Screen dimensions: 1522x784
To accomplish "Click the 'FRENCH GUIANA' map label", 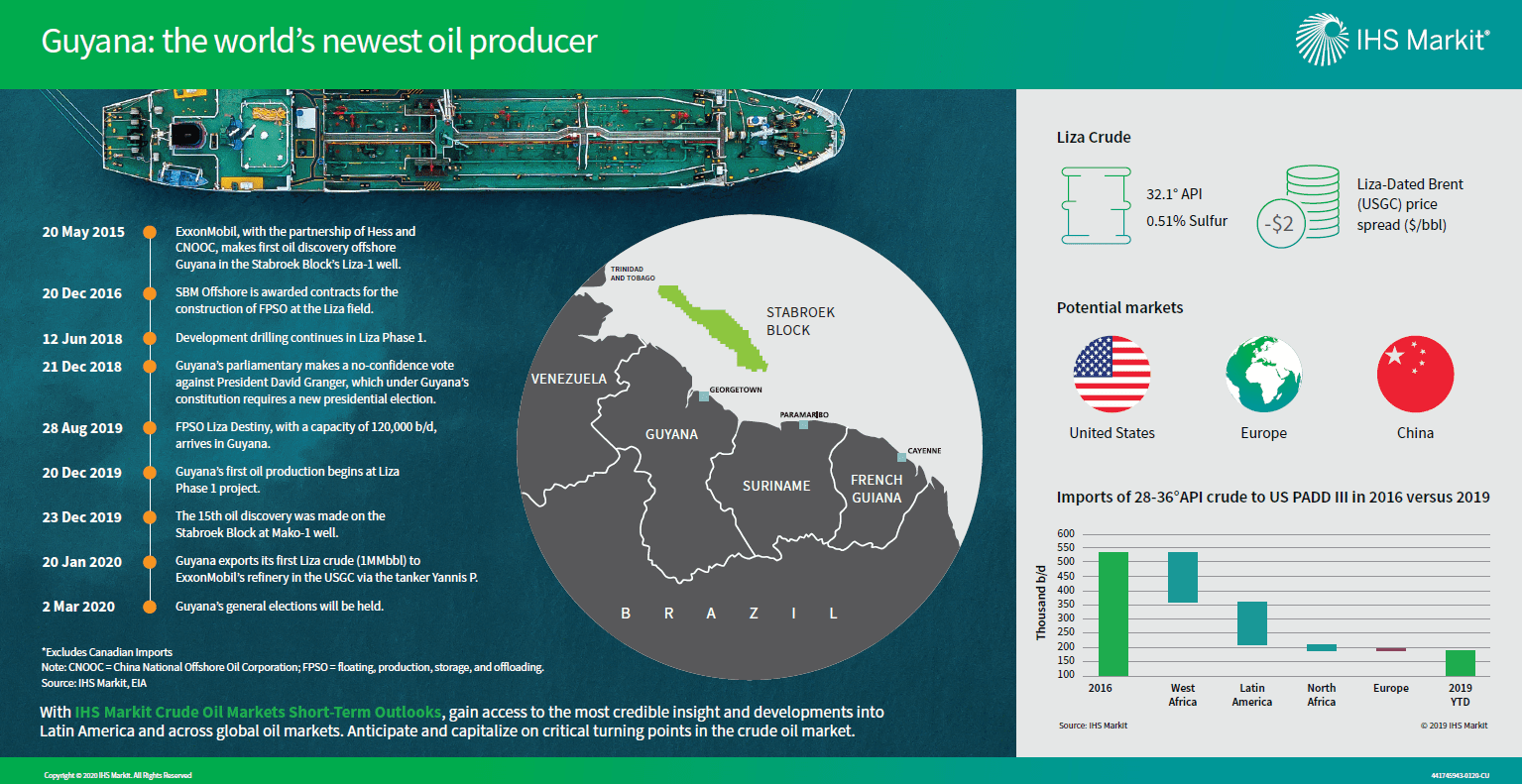I will click(877, 489).
